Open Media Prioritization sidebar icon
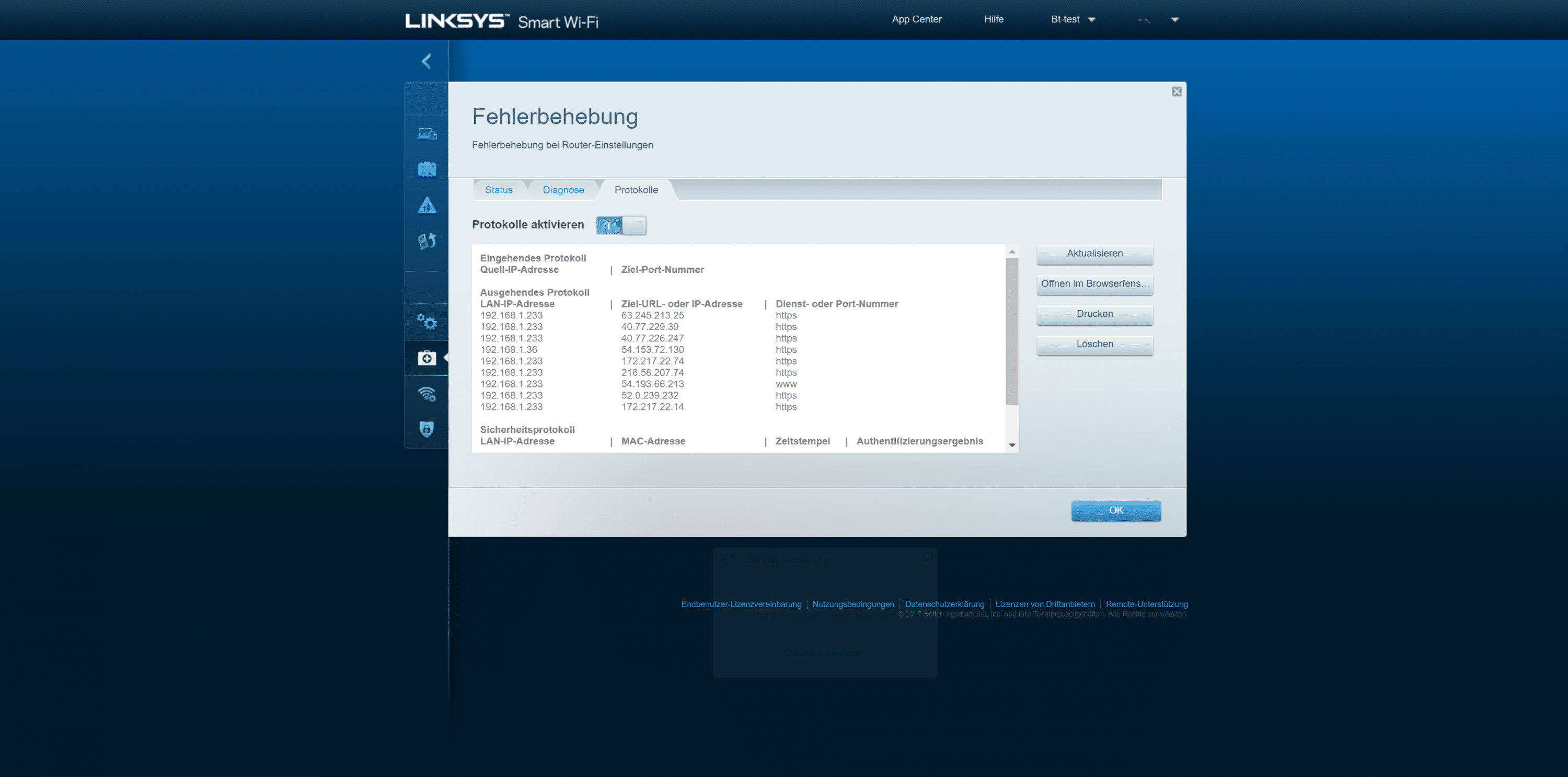1568x777 pixels. coord(426,241)
